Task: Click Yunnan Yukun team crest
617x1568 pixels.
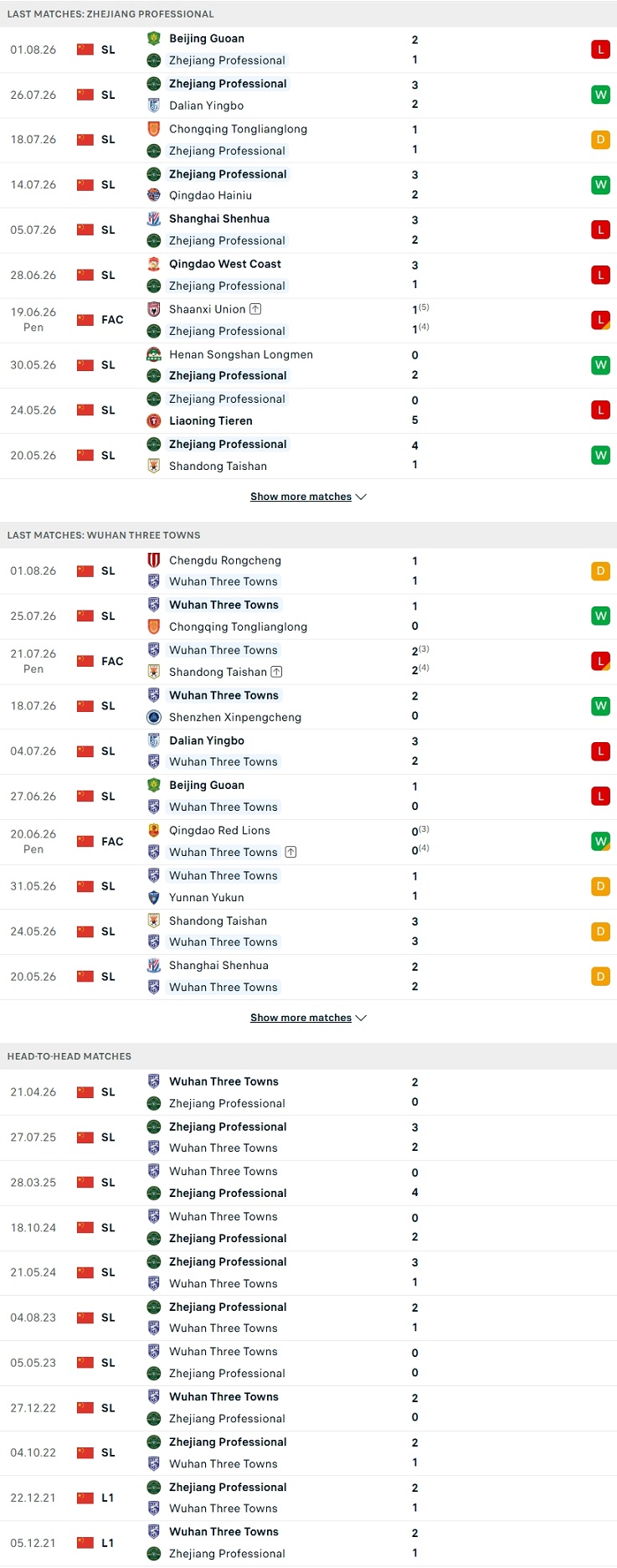Action: click(x=154, y=897)
